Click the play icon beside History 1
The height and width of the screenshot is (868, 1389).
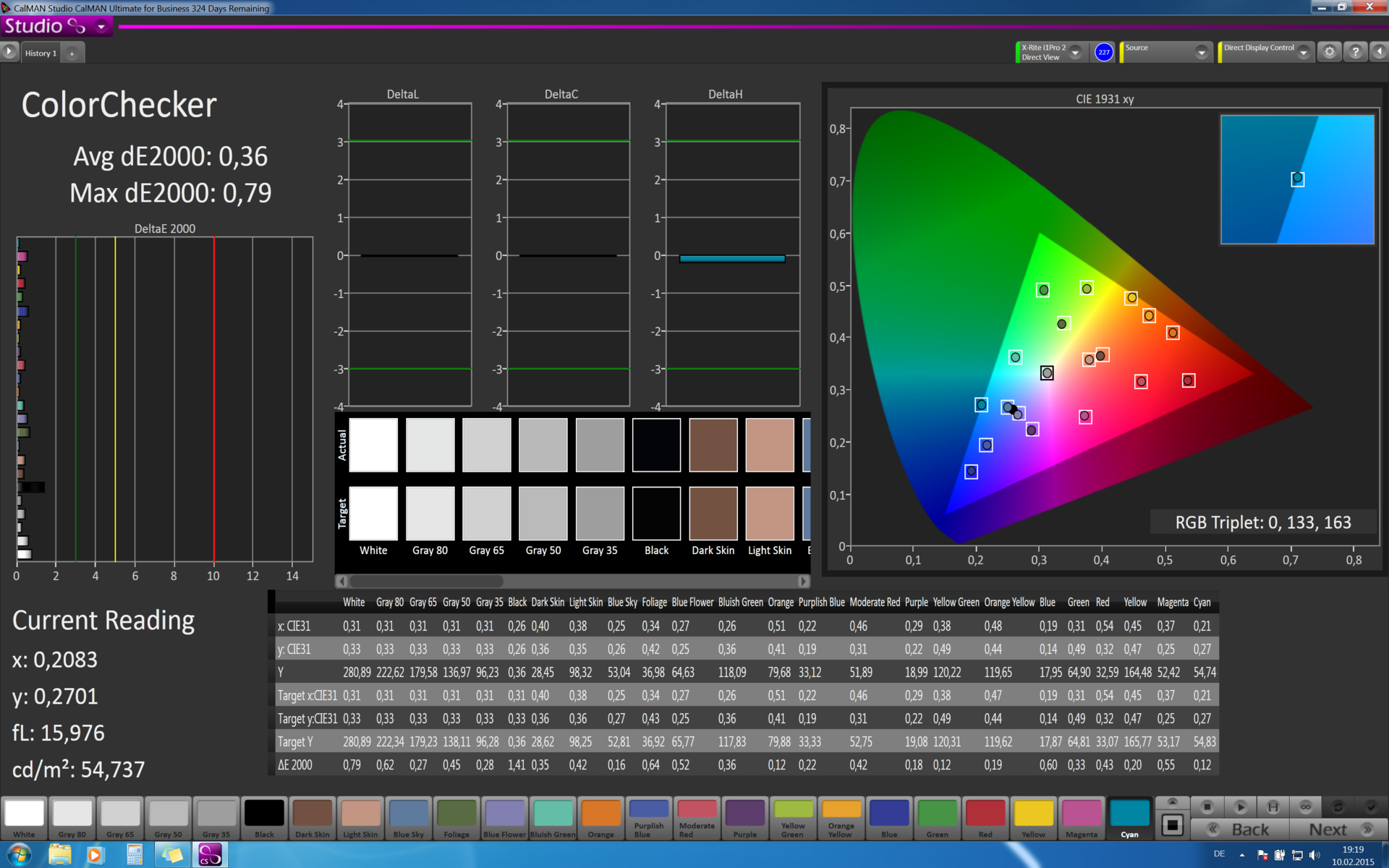coord(9,52)
